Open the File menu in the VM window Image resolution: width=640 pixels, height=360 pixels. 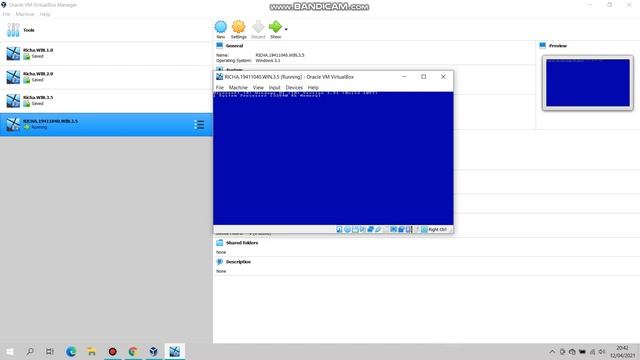[220, 87]
